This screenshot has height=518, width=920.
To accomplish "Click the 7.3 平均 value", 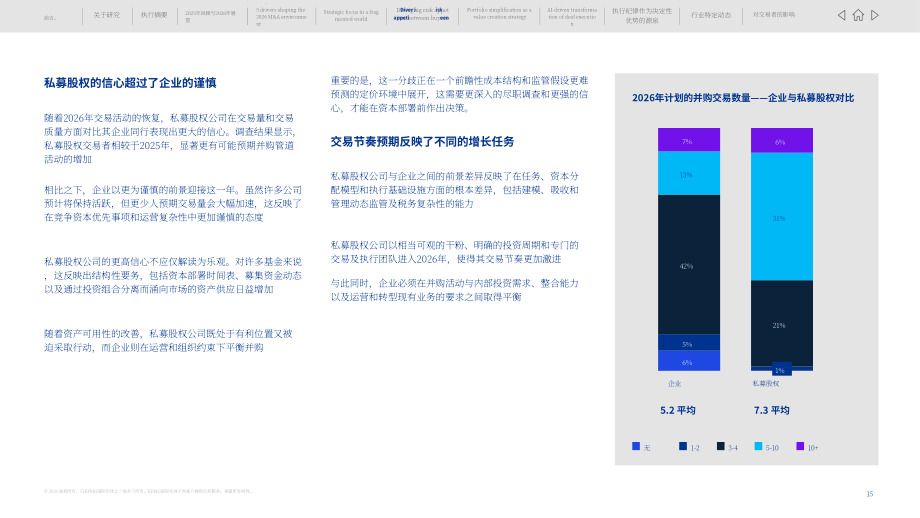I will (772, 411).
